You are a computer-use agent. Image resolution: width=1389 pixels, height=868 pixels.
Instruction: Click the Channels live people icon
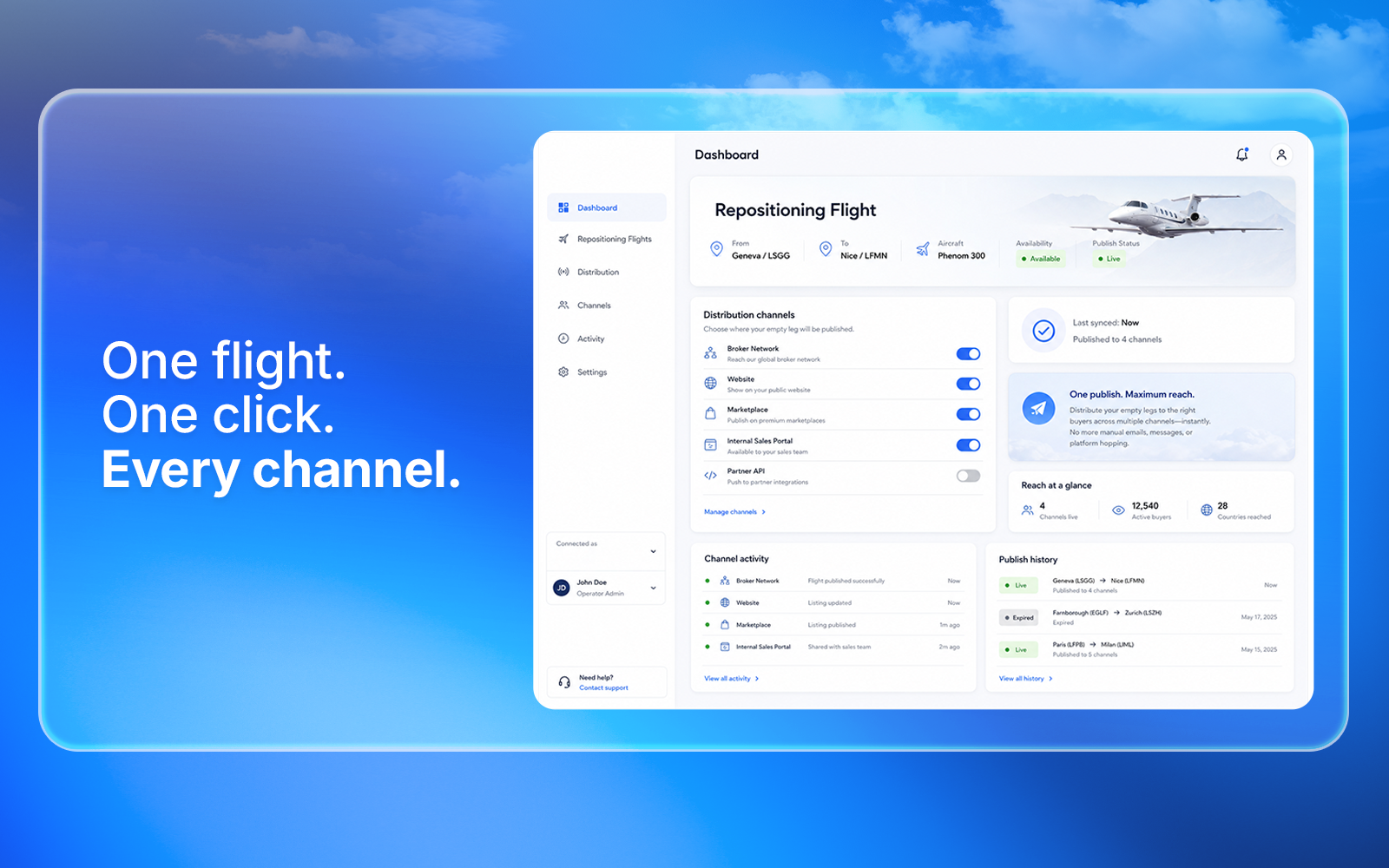(x=1028, y=510)
